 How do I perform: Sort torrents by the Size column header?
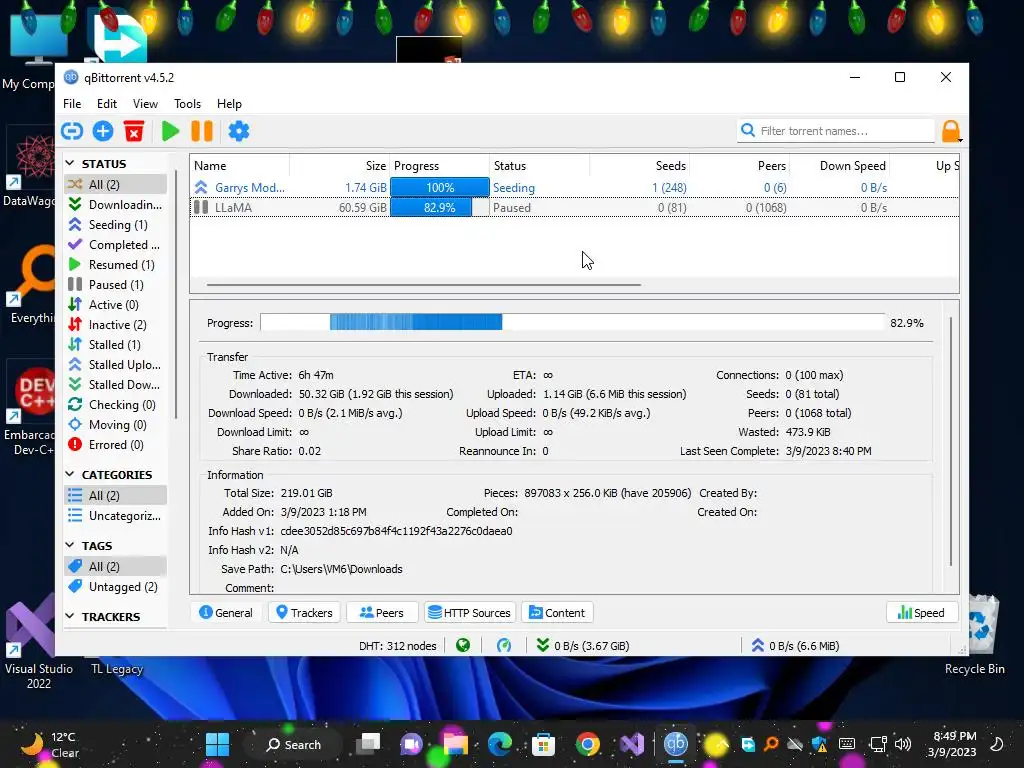tap(340, 166)
